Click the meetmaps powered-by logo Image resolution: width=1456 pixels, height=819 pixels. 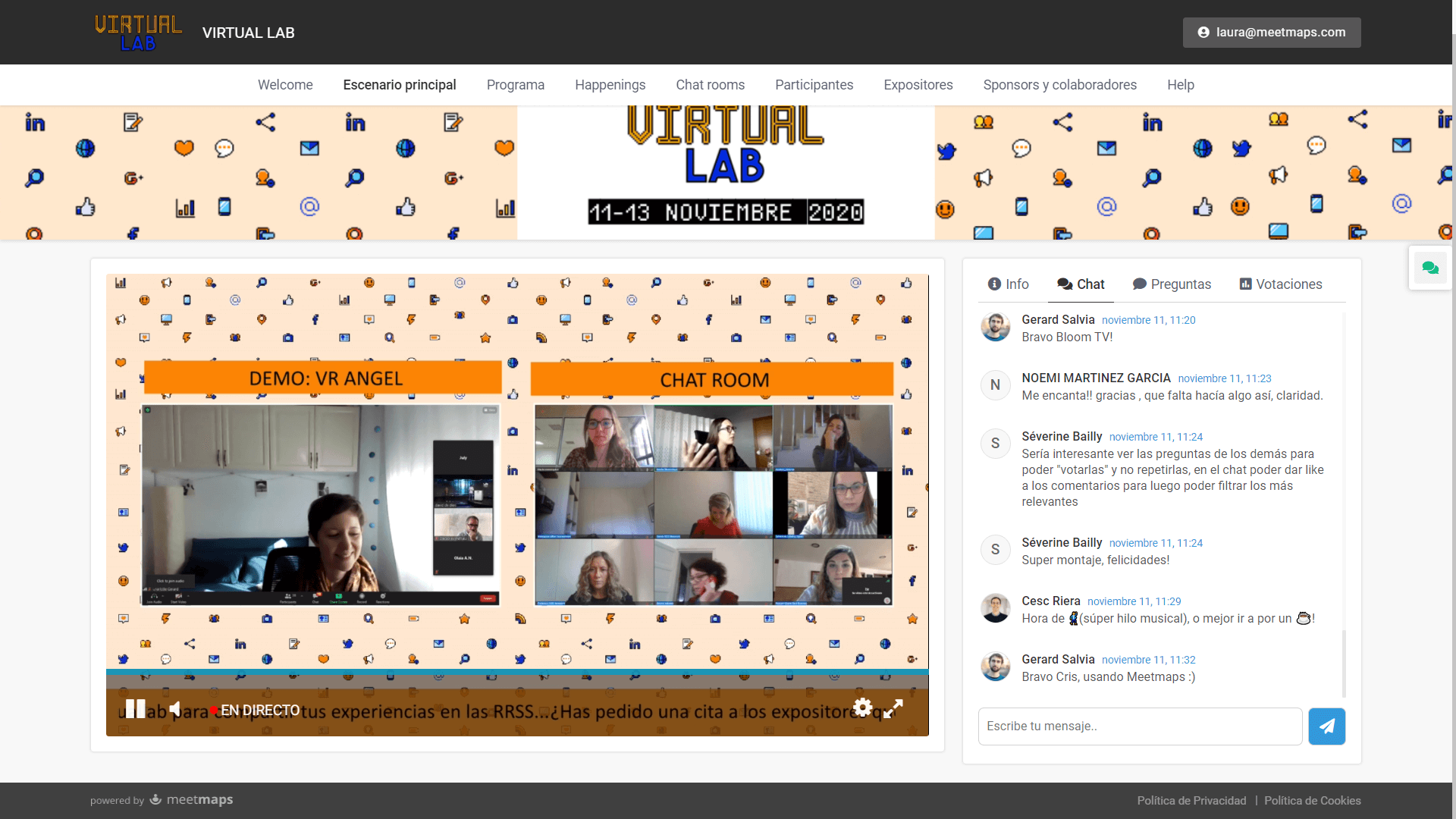[x=191, y=800]
